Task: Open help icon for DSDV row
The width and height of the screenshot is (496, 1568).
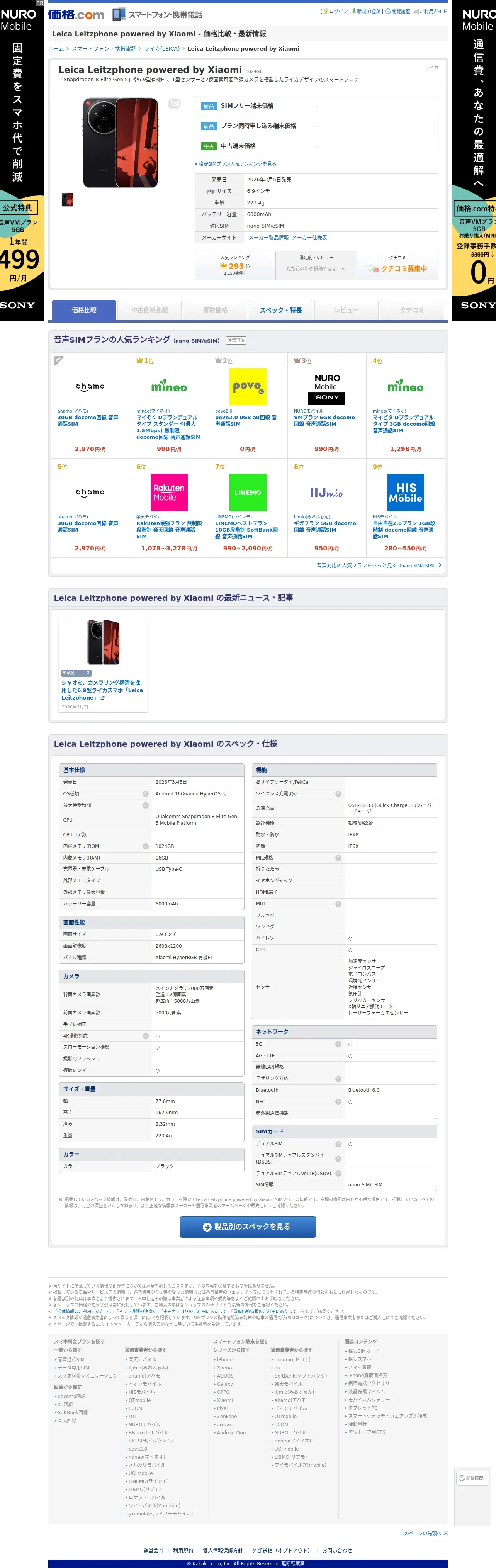Action: pos(338,1174)
